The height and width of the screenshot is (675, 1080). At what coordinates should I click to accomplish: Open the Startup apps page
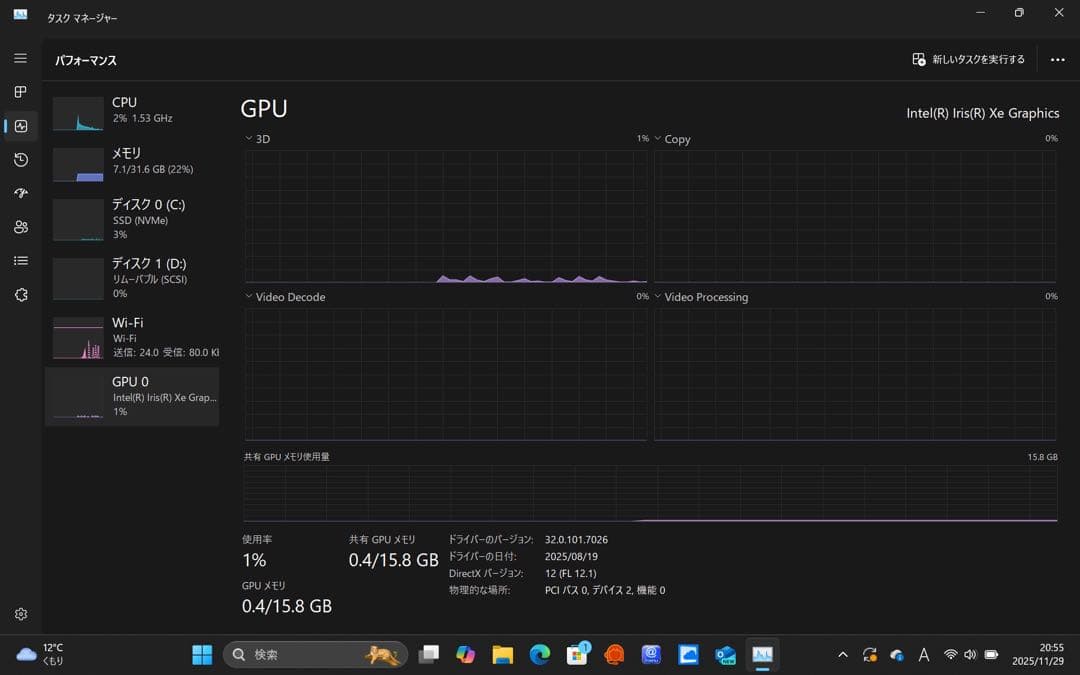(x=20, y=193)
